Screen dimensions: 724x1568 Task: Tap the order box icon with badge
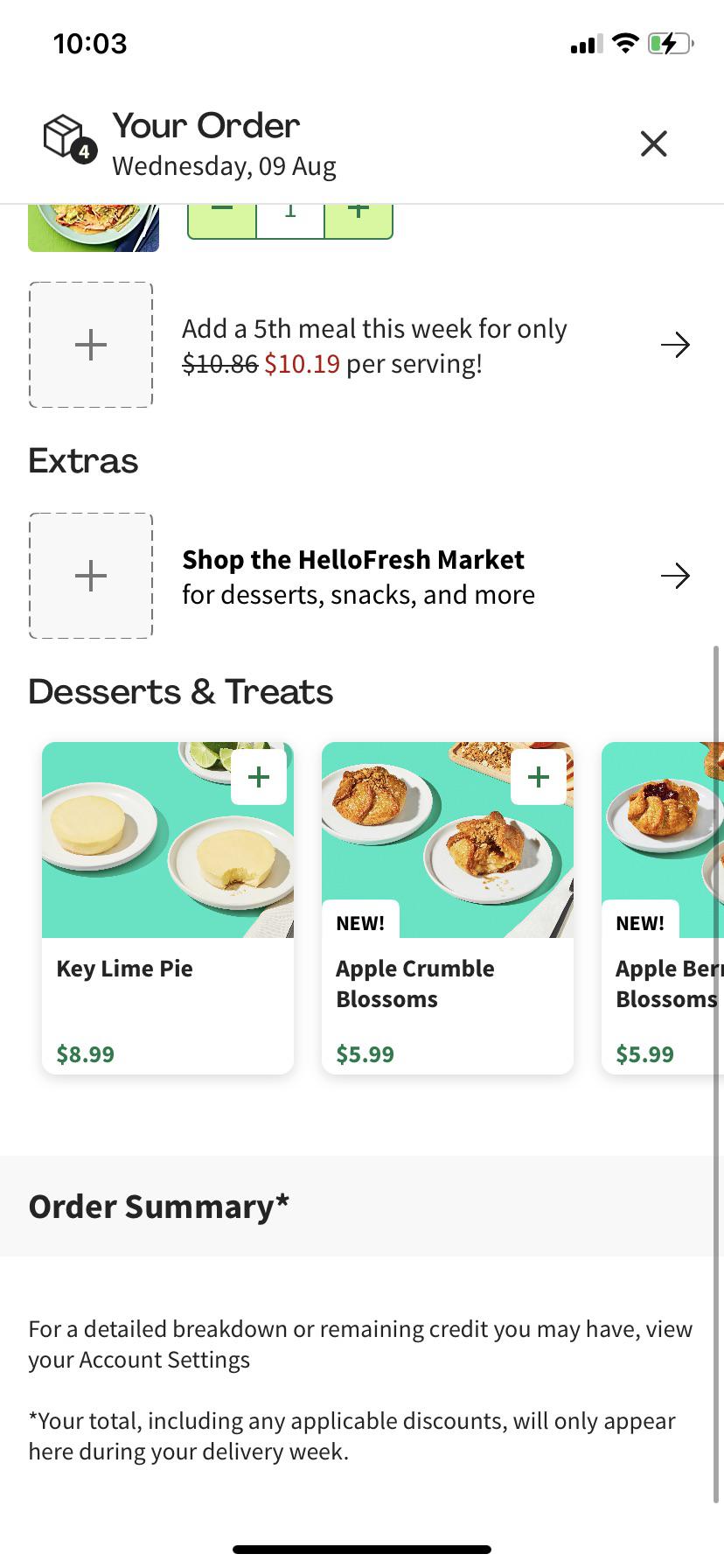(x=69, y=139)
